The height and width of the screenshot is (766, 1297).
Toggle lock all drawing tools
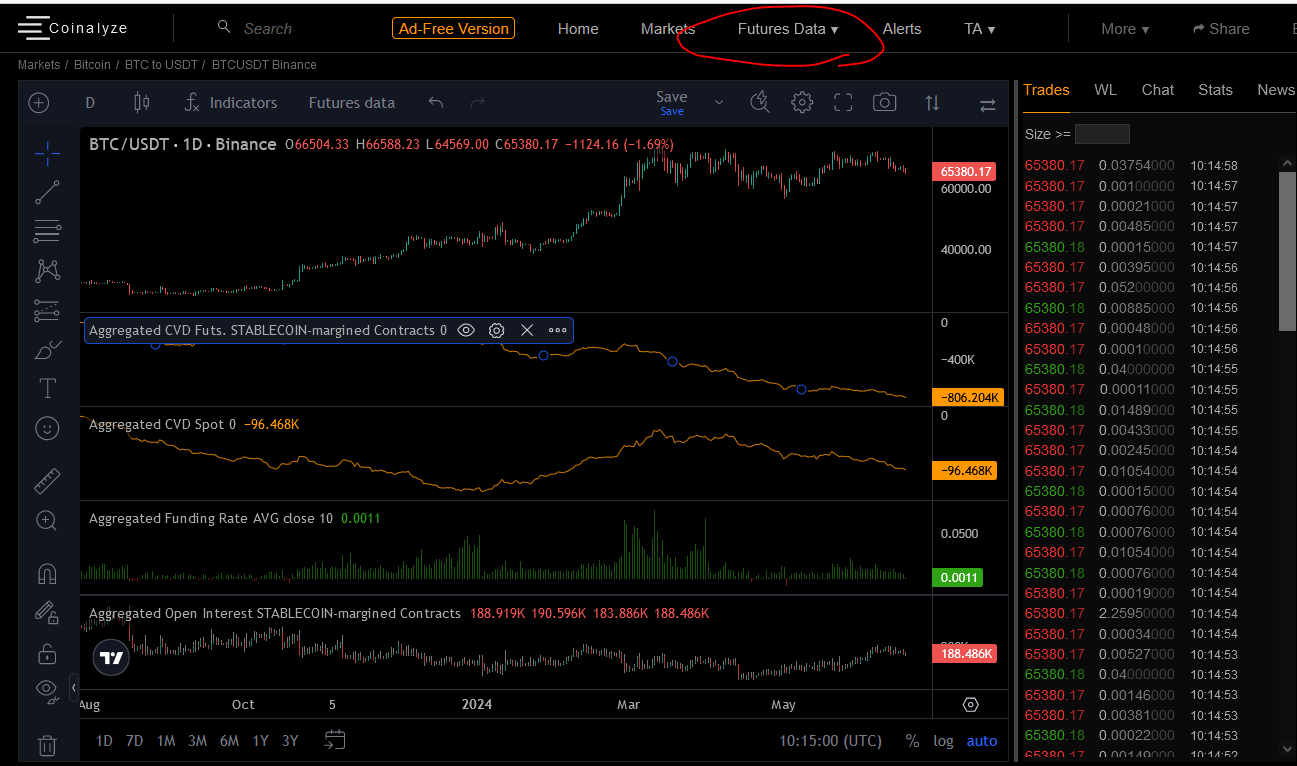(x=47, y=652)
